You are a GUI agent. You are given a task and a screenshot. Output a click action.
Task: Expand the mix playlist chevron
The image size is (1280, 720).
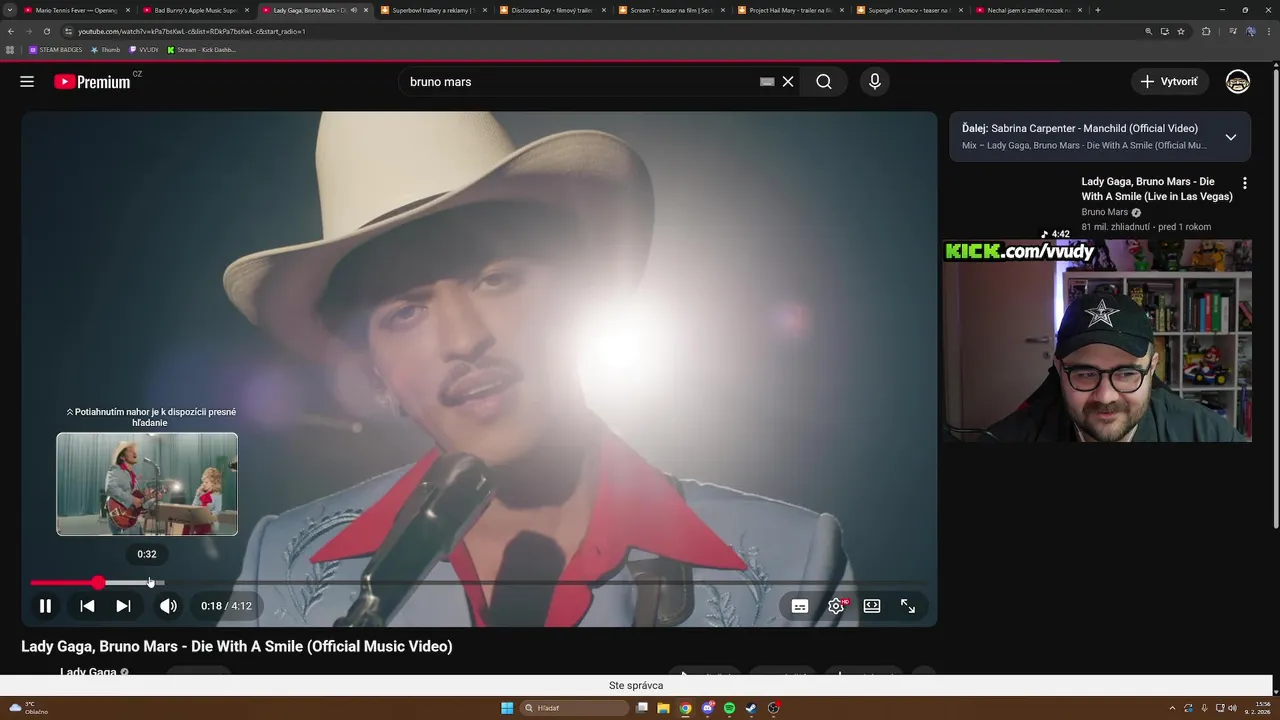(x=1231, y=137)
